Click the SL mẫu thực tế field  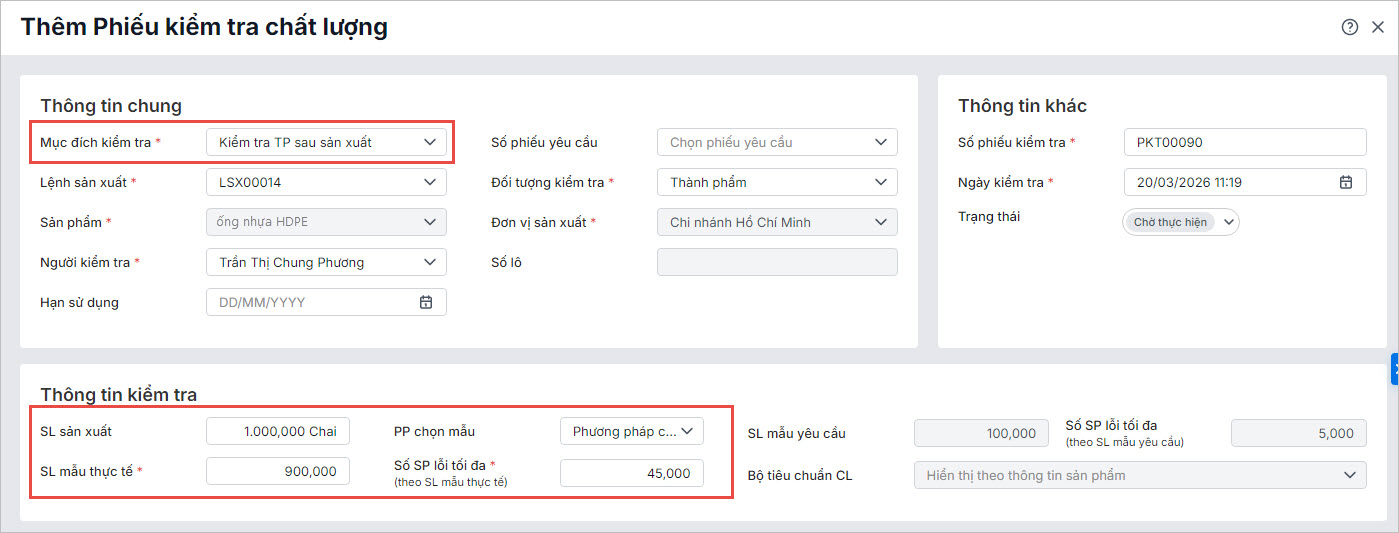[278, 471]
